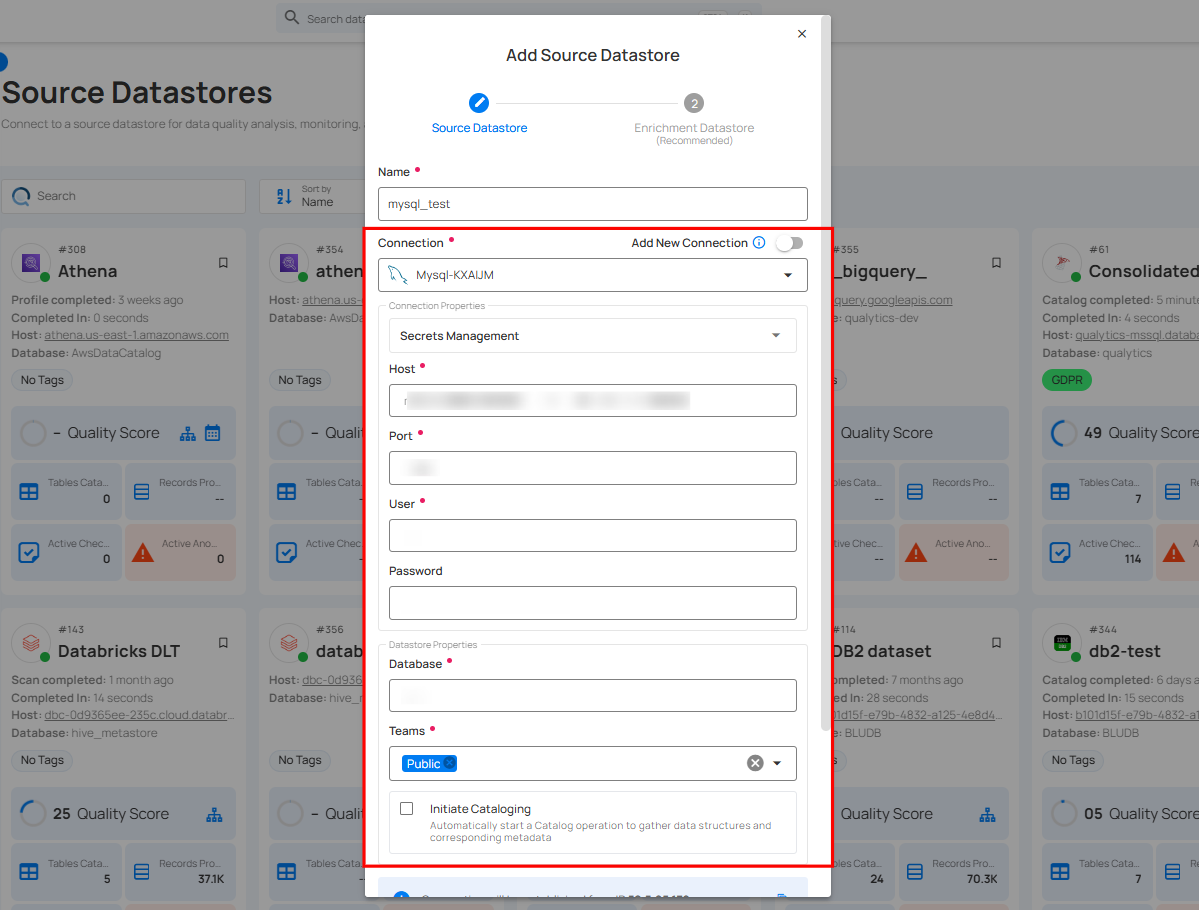Click the GDPR tag on the Consolidated datastore
This screenshot has width=1199, height=910.
tap(1066, 380)
